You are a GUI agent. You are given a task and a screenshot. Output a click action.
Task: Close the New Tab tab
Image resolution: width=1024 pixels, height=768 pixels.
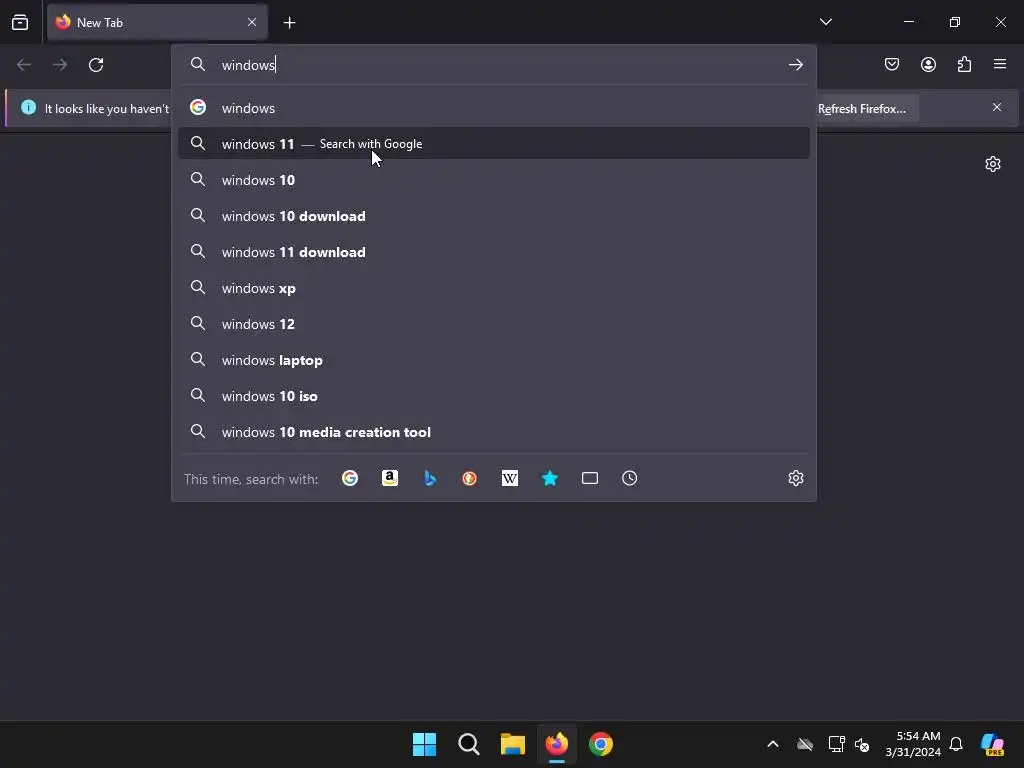tap(251, 22)
